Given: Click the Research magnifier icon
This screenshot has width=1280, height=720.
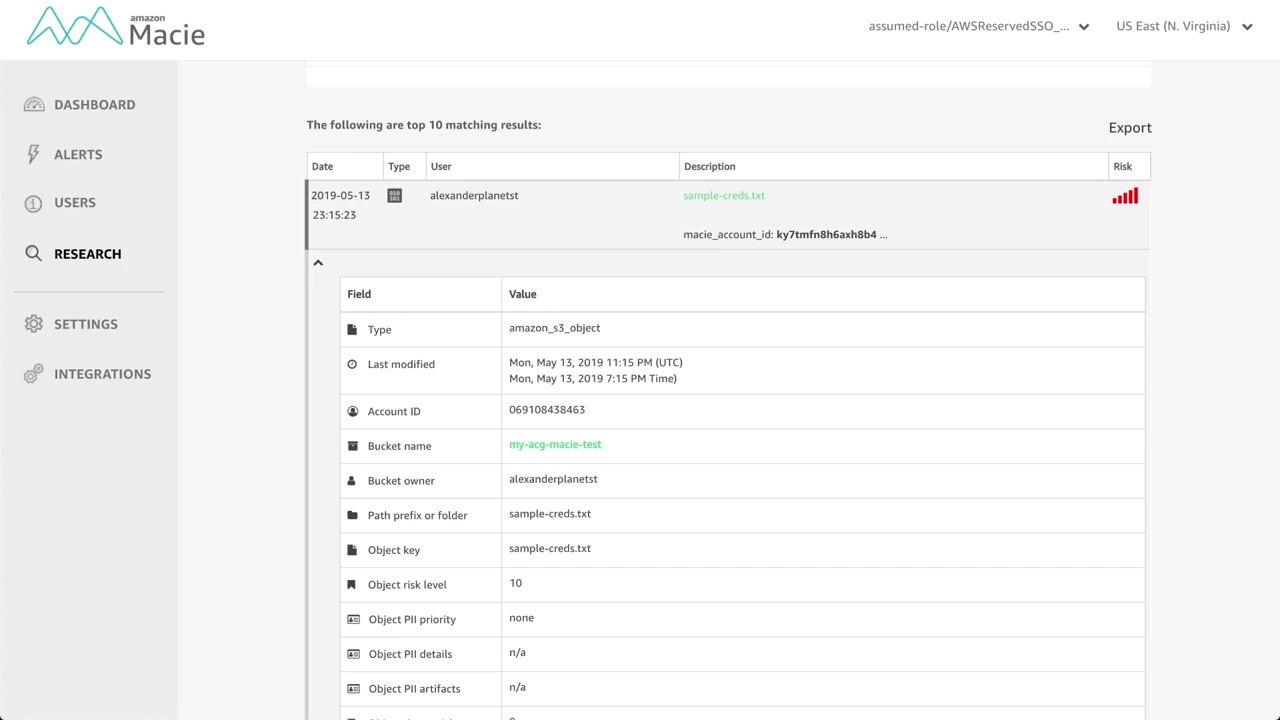Looking at the screenshot, I should click(34, 254).
